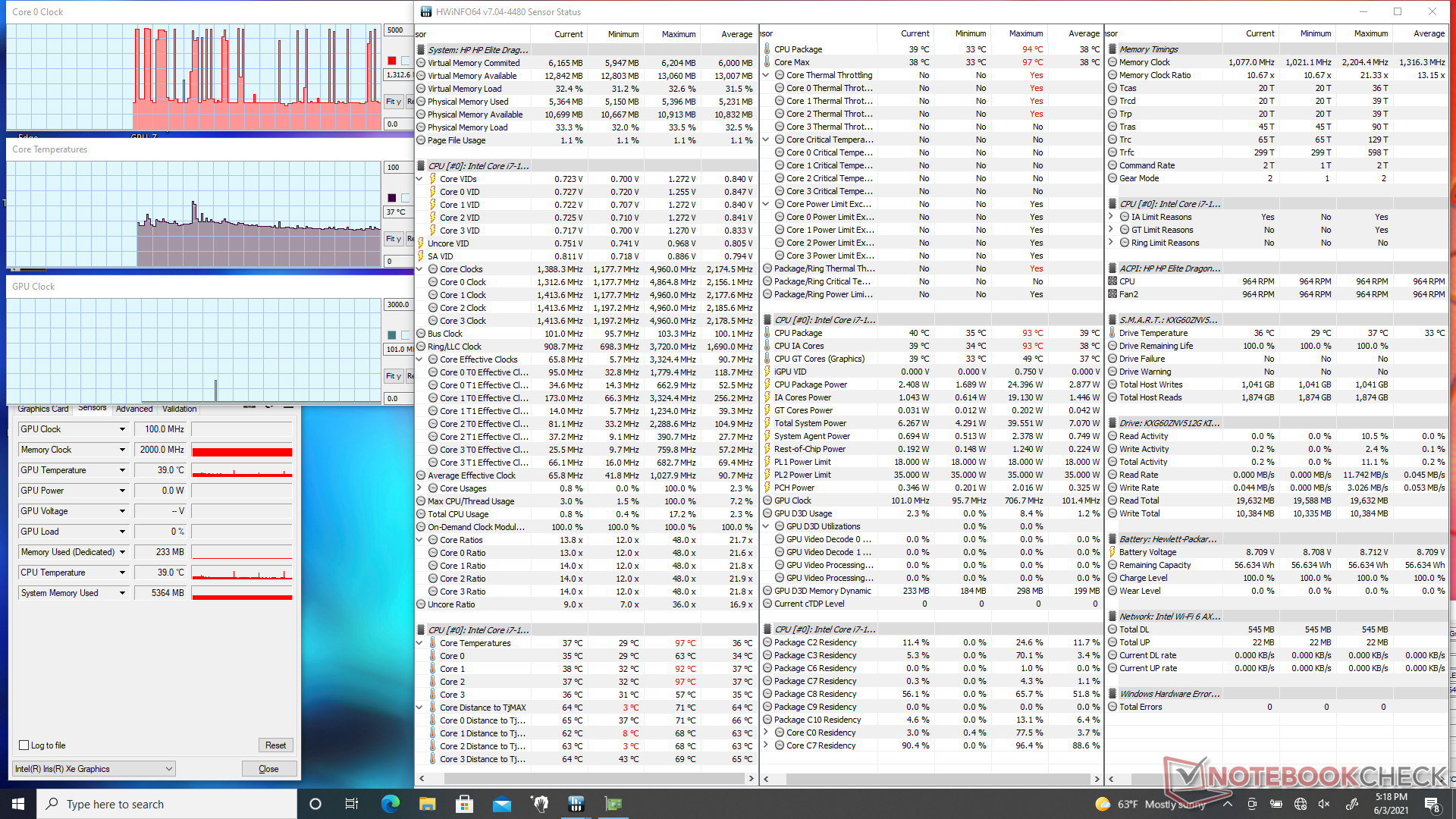Open the GPU Temperature sensor dropdown in GPU-Z
1456x819 pixels.
pos(122,470)
